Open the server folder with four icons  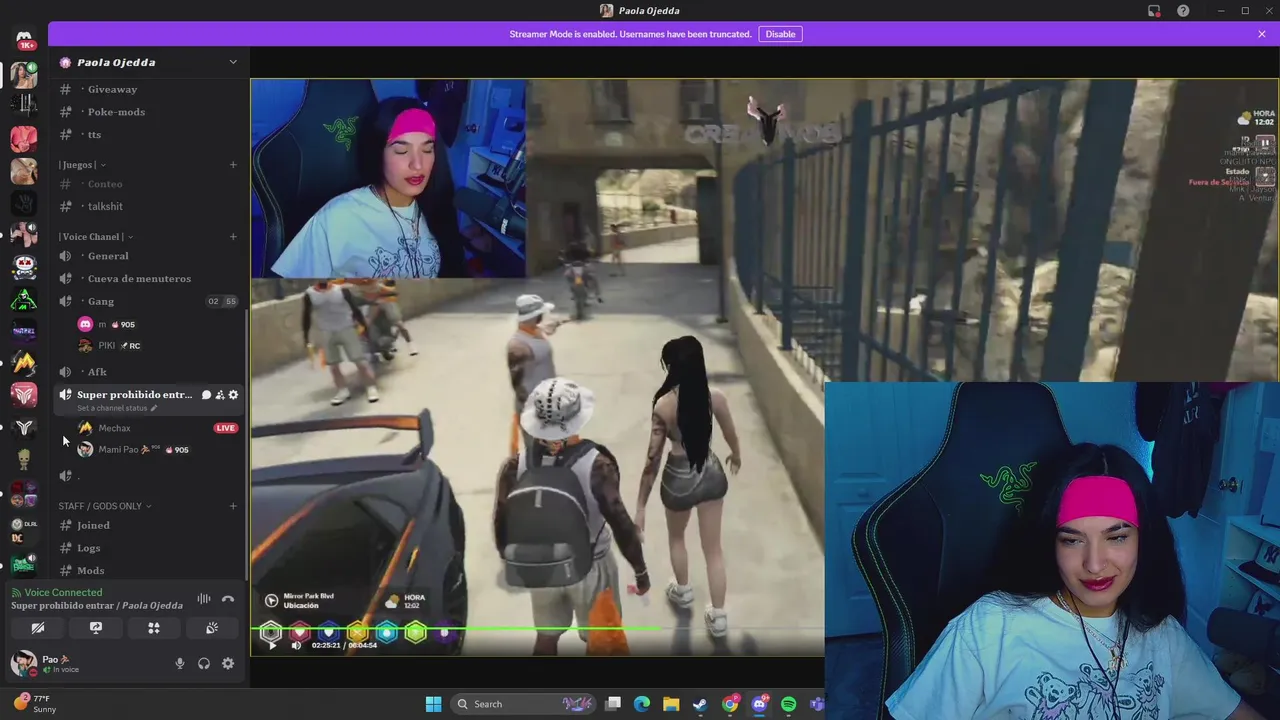point(24,494)
